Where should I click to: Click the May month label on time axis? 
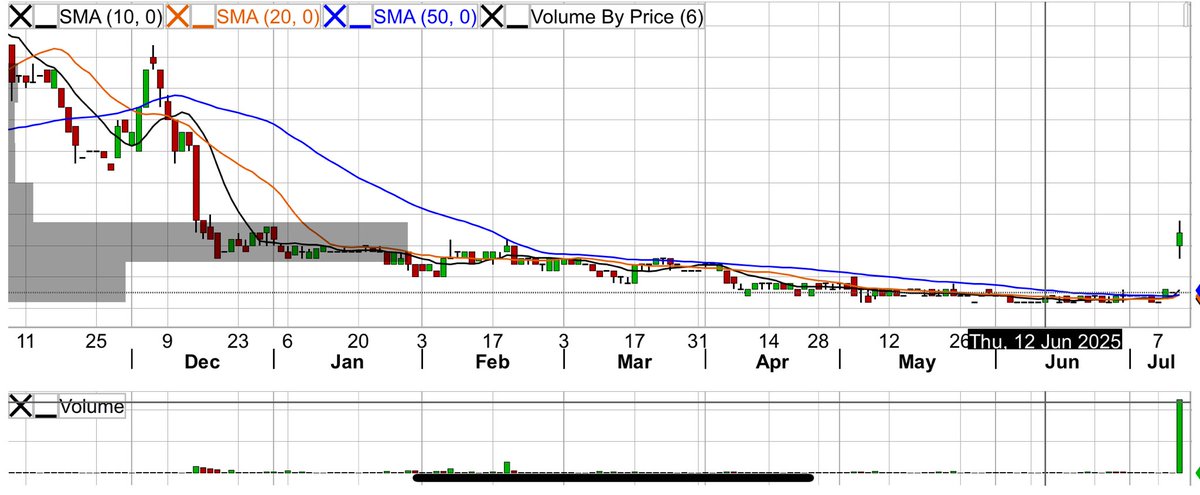click(916, 363)
